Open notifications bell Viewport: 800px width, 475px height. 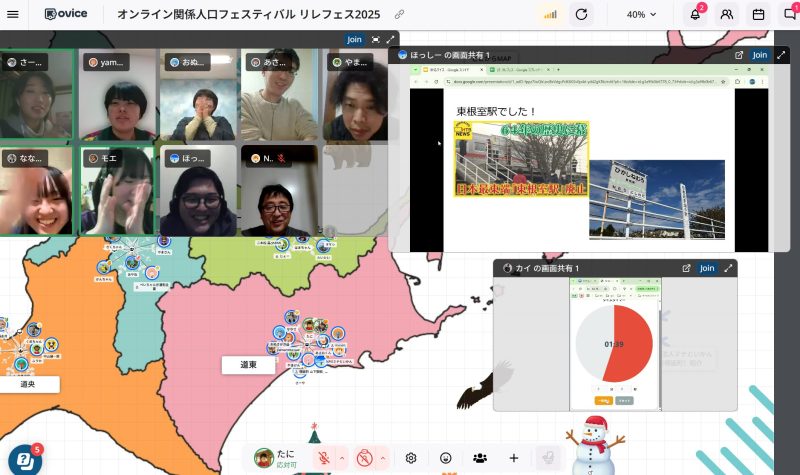tap(694, 15)
